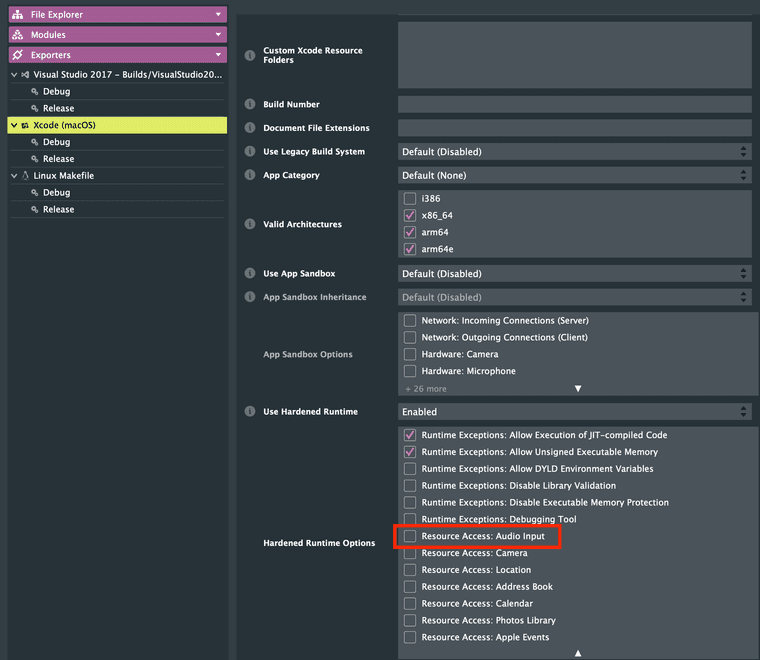Click the info icon beside App Category
The image size is (760, 660).
coord(250,175)
